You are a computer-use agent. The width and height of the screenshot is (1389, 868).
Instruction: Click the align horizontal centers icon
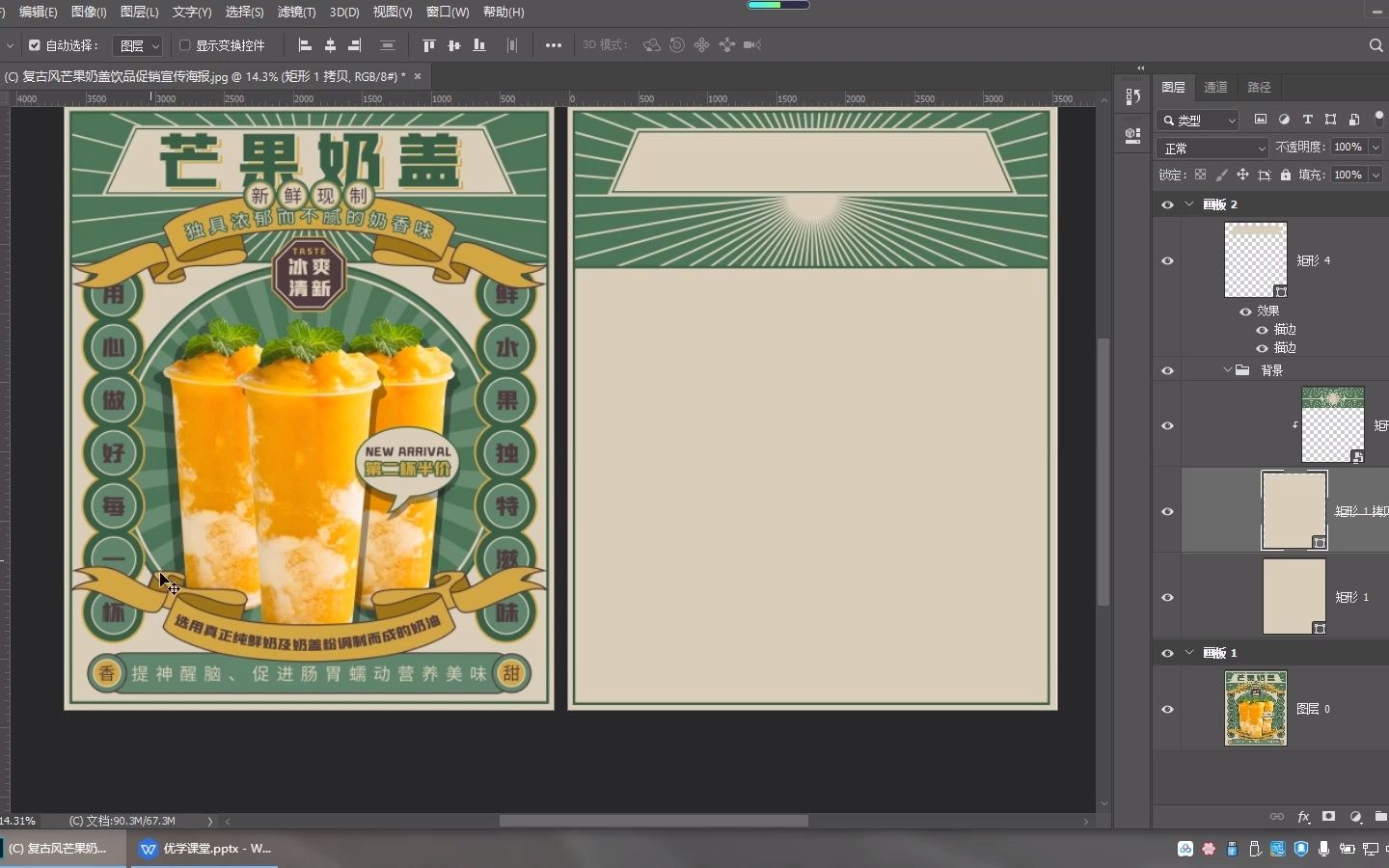coord(330,45)
